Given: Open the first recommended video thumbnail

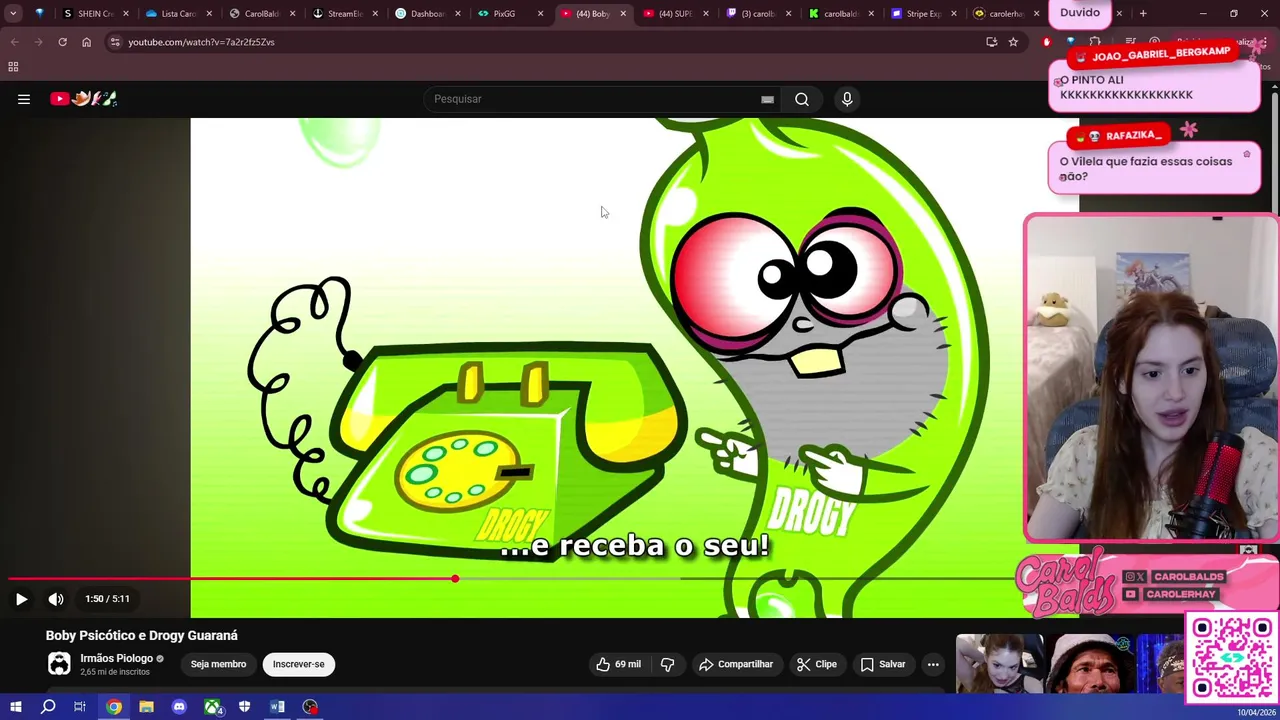Looking at the screenshot, I should point(999,664).
